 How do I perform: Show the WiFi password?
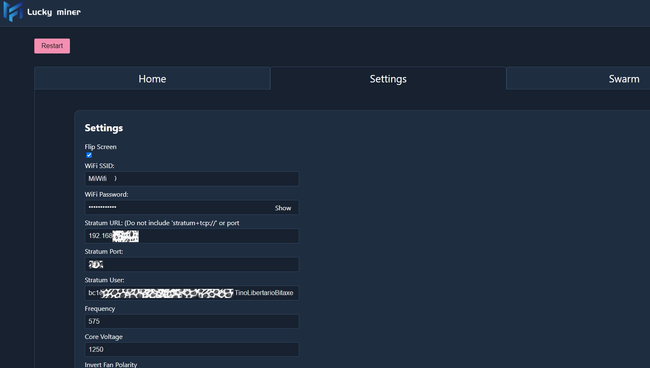[x=283, y=208]
